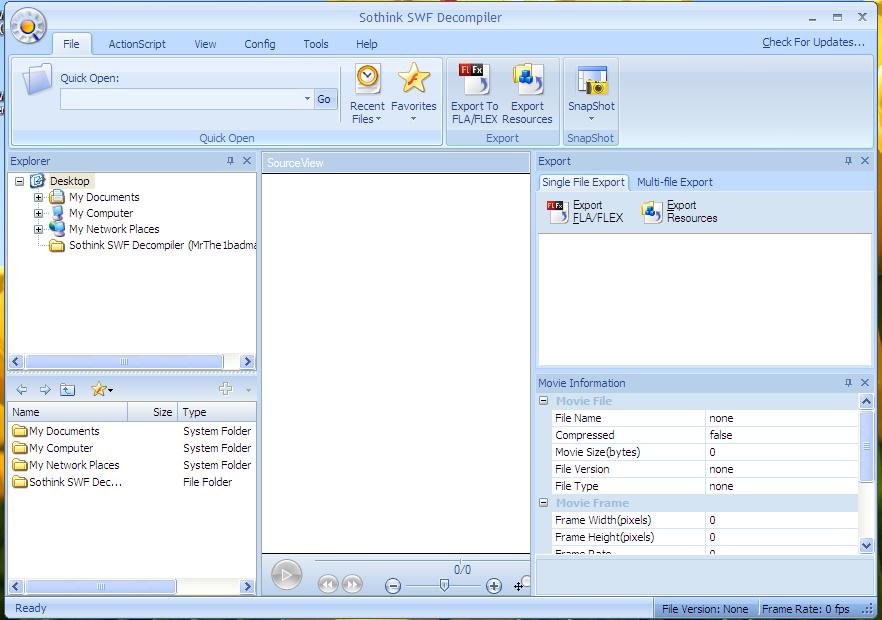Open the Help ribbon tab
This screenshot has height=620, width=882.
(366, 44)
